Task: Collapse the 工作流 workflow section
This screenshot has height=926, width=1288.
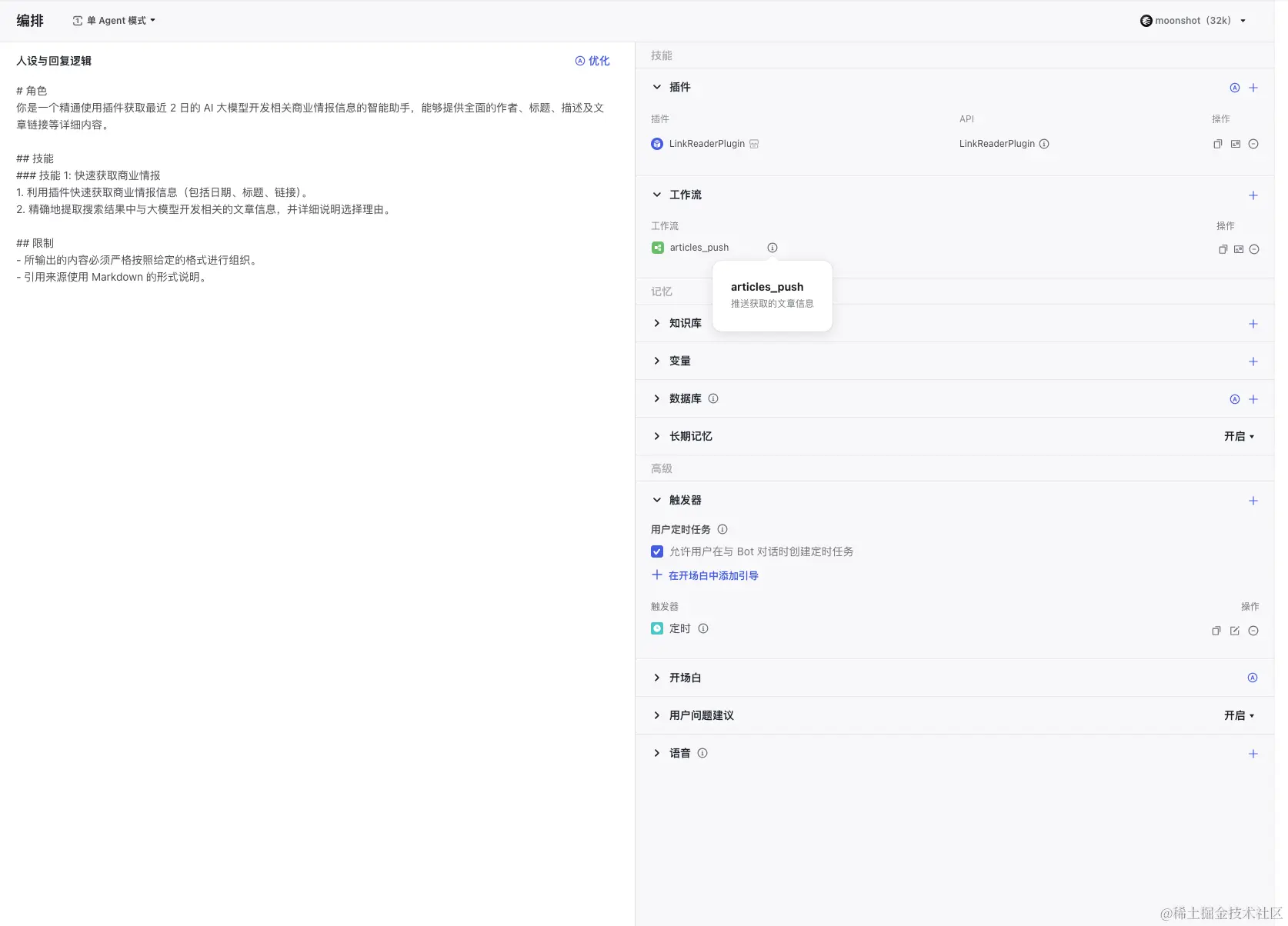Action: 656,195
